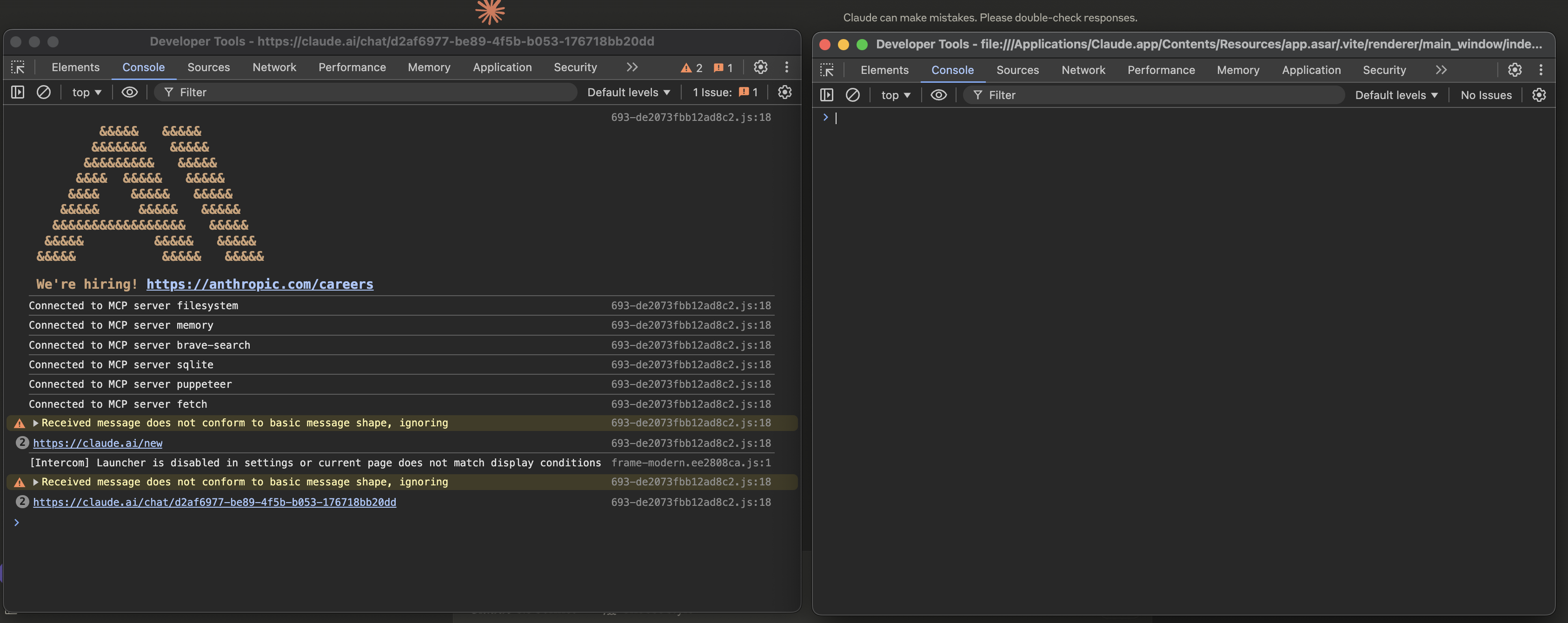
Task: Select Console tab in left DevTools
Action: [143, 67]
